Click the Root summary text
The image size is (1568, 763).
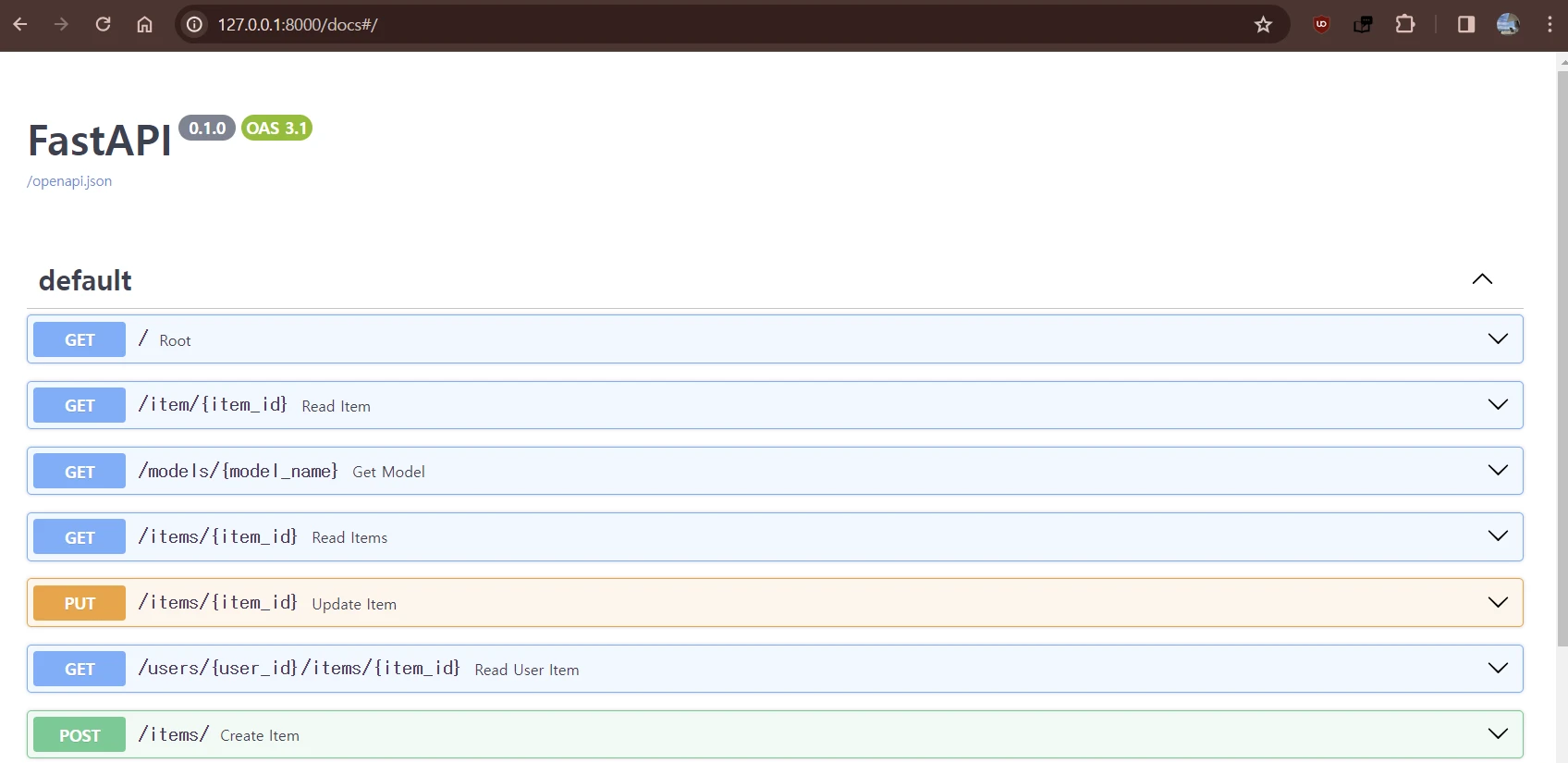point(175,340)
